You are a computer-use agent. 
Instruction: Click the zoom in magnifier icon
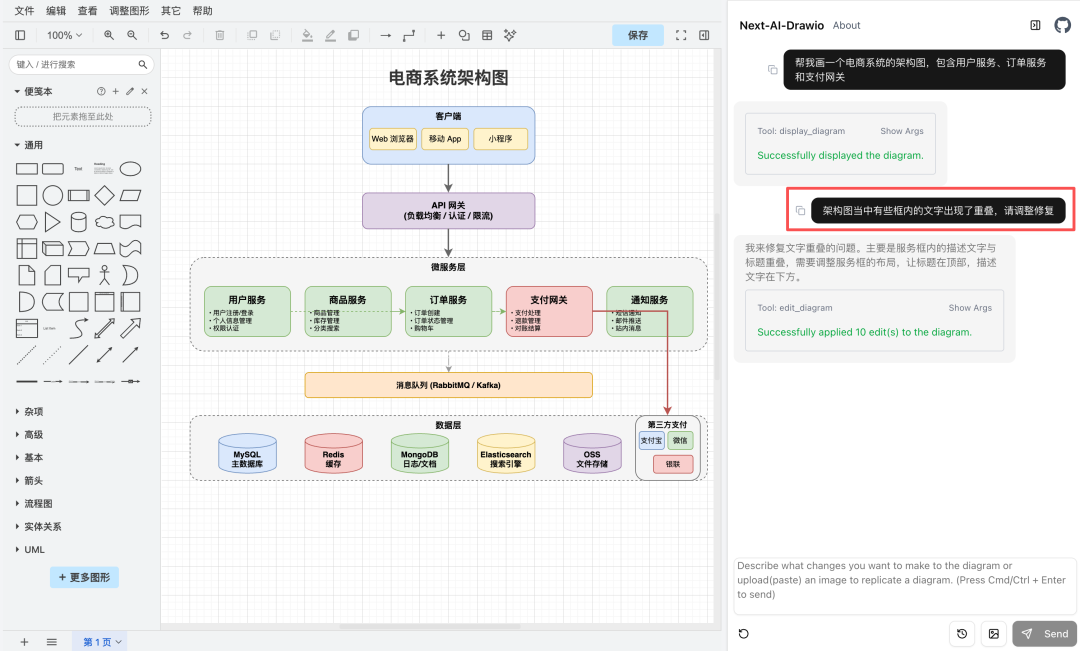[109, 35]
